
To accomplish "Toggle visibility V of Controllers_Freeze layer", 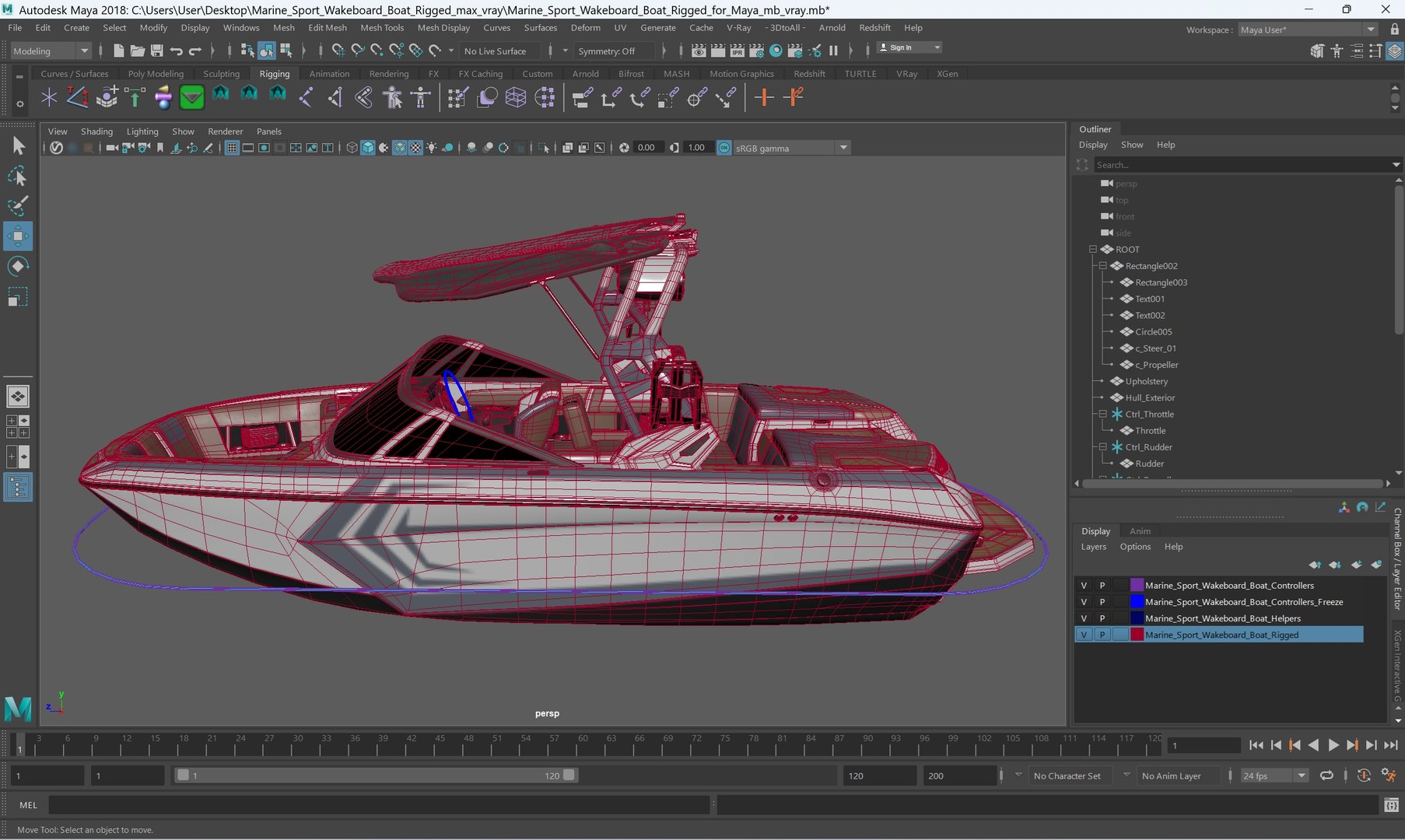I will (1084, 602).
